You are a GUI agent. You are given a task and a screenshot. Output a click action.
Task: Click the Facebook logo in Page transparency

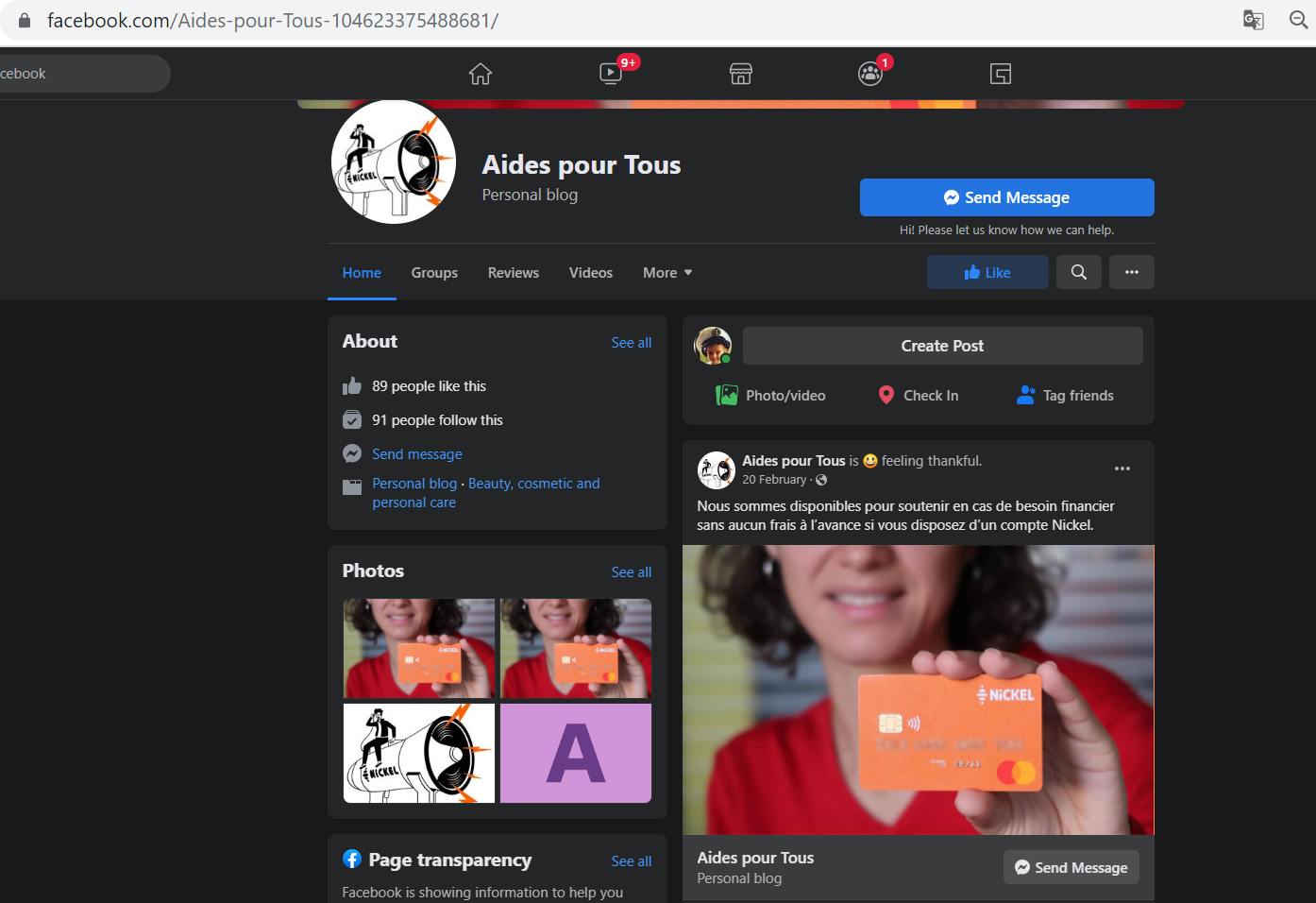(352, 859)
